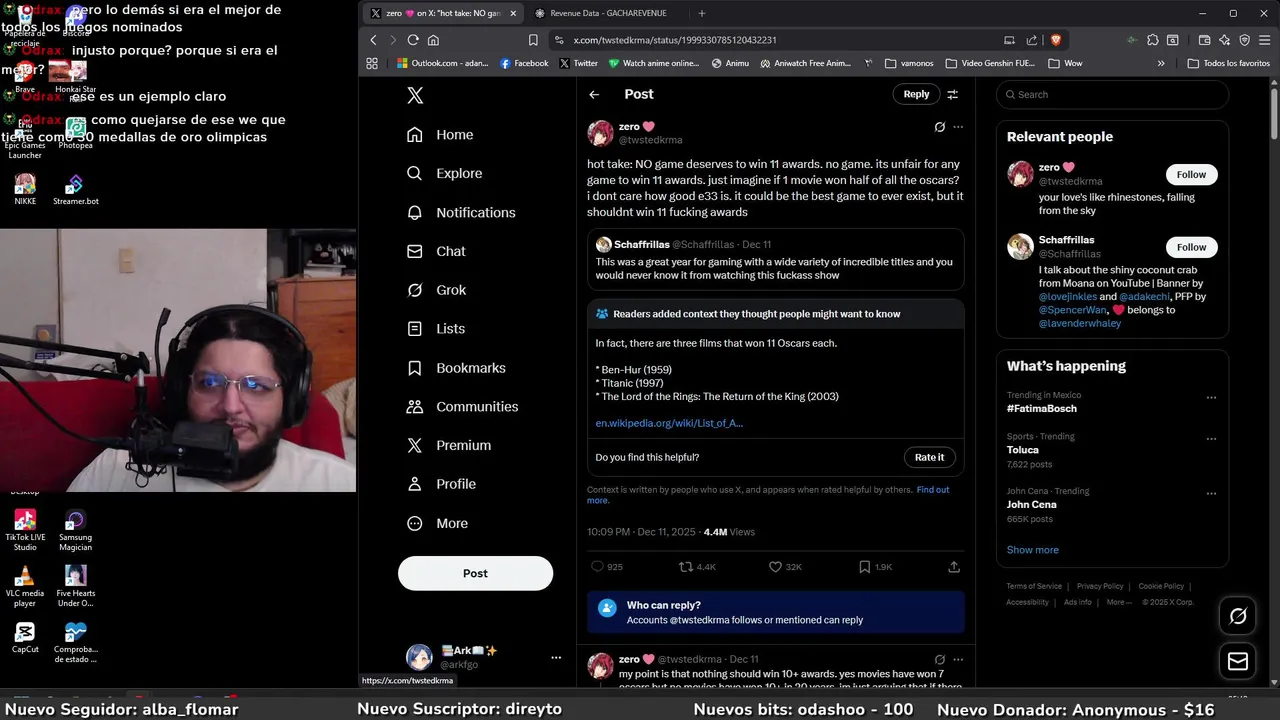Screen dimensions: 1280x720
Task: Open the Outlook.com bookmark
Action: coord(443,63)
